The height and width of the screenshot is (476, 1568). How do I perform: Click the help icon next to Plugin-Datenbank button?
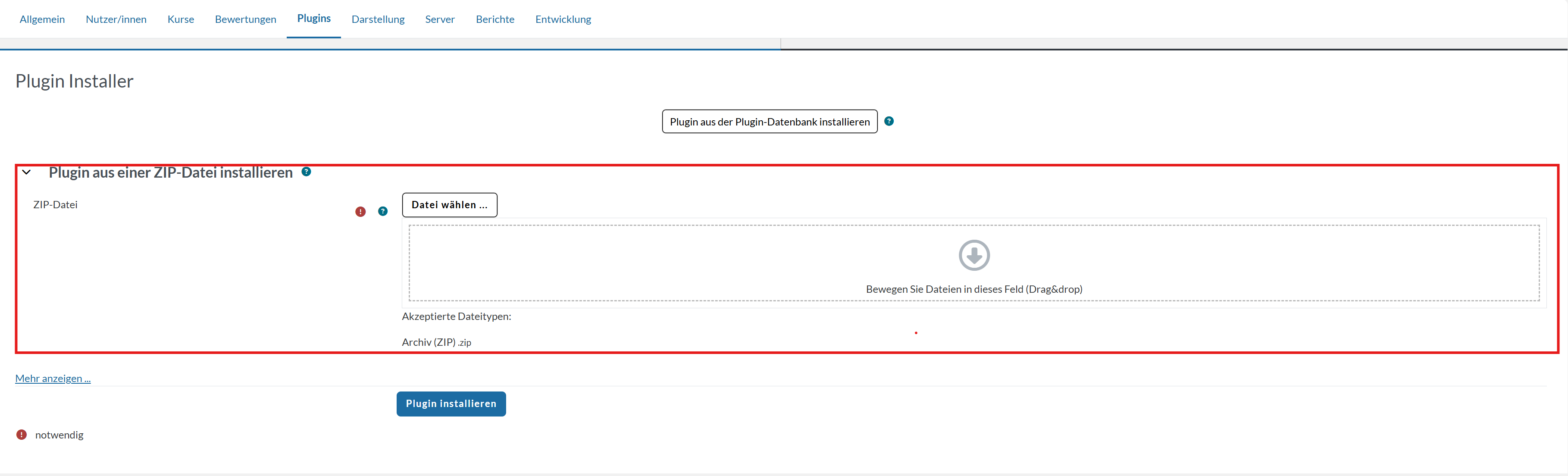point(889,121)
